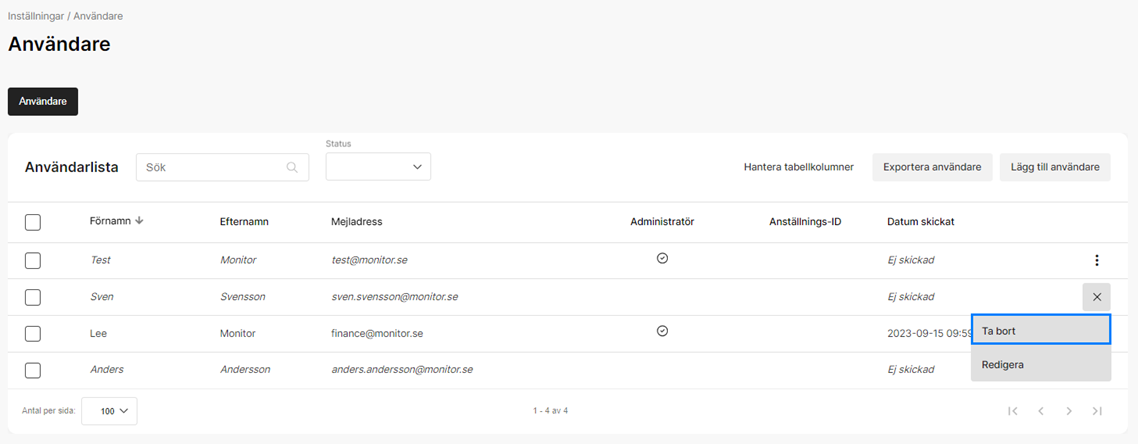Go to the next page
Viewport: 1138px width, 444px height.
[1069, 411]
